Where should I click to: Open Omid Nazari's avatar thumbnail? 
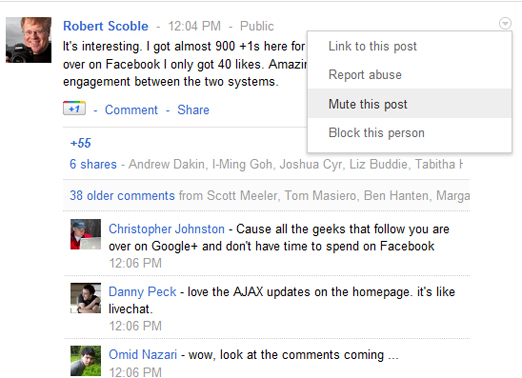pos(86,361)
